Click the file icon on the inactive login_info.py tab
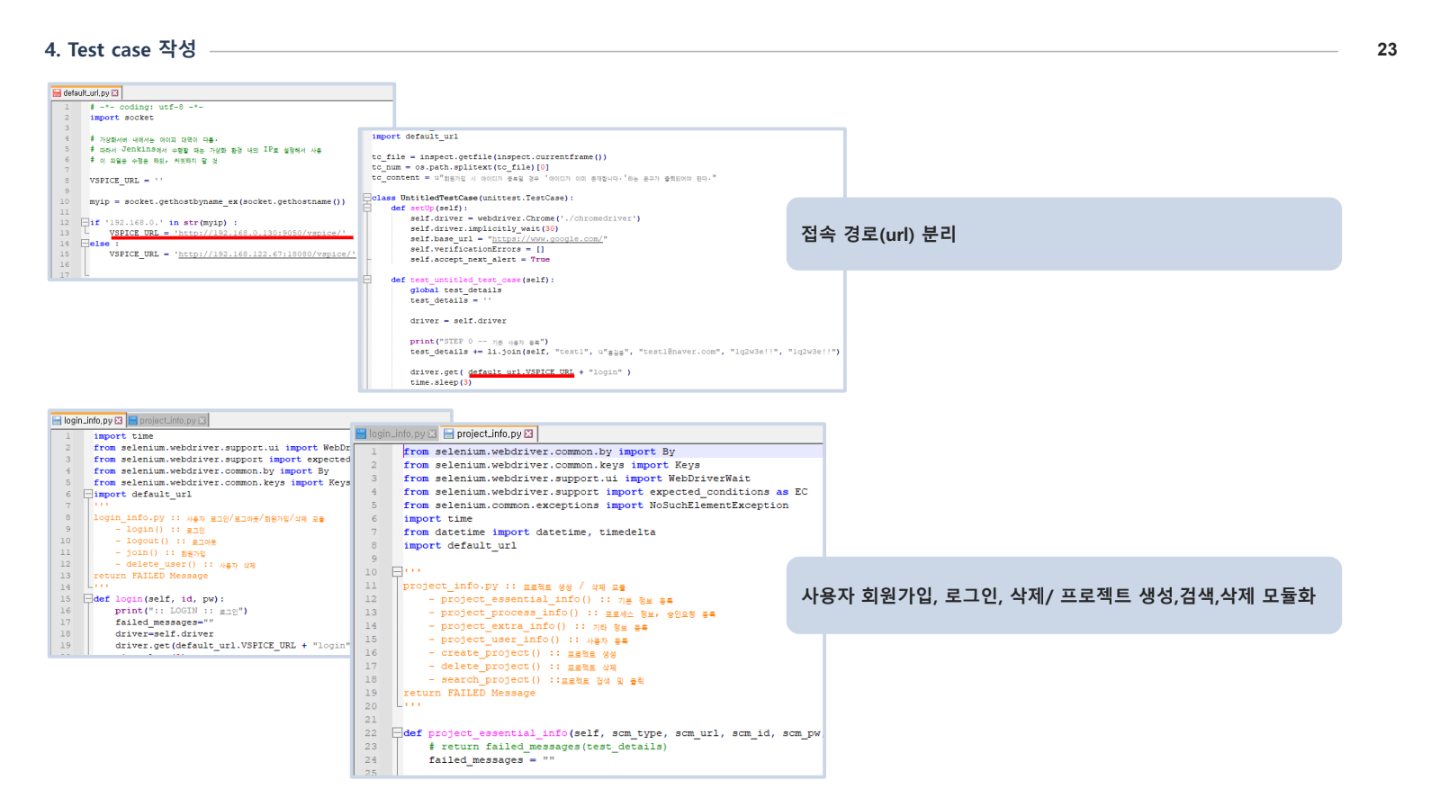Image resolution: width=1437 pixels, height=805 pixels. pos(360,433)
